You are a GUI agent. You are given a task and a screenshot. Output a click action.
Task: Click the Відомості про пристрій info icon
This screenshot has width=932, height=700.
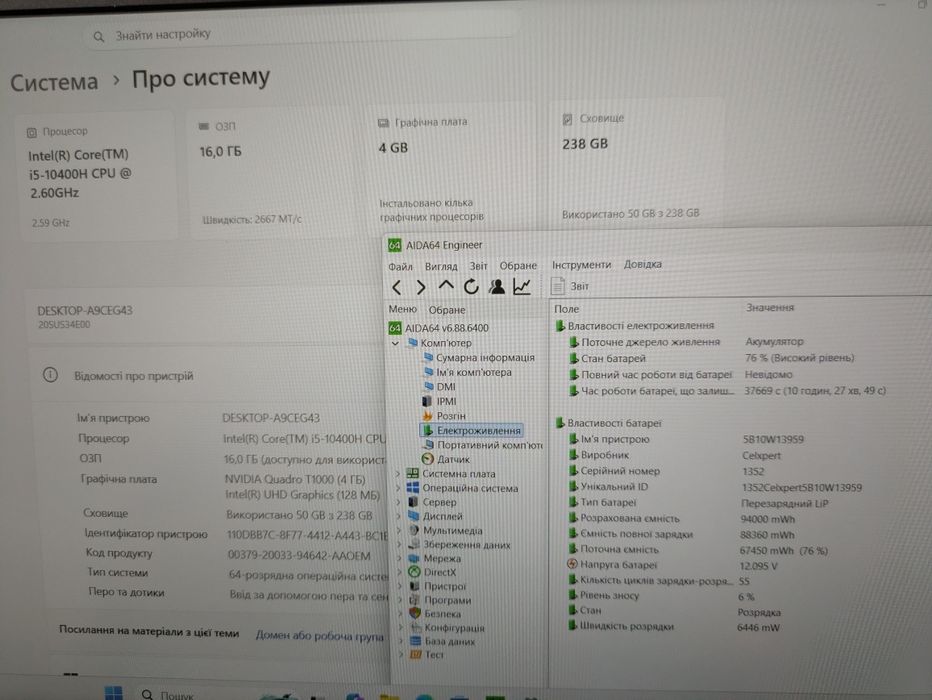click(51, 375)
